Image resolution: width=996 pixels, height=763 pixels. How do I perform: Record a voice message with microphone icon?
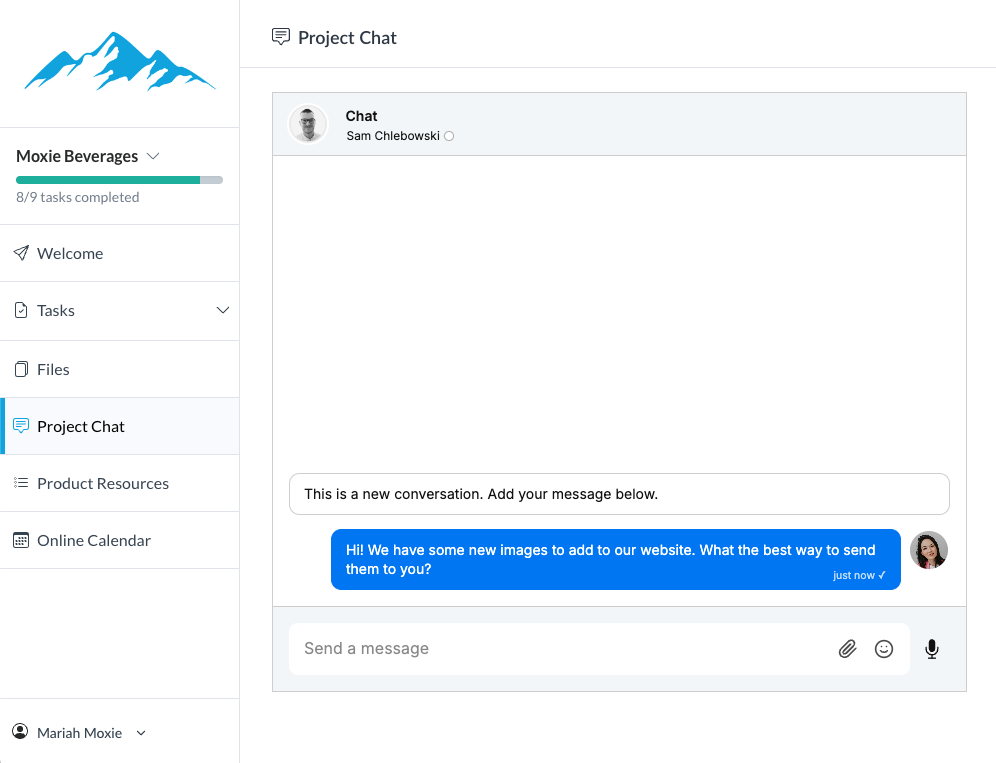tap(932, 649)
